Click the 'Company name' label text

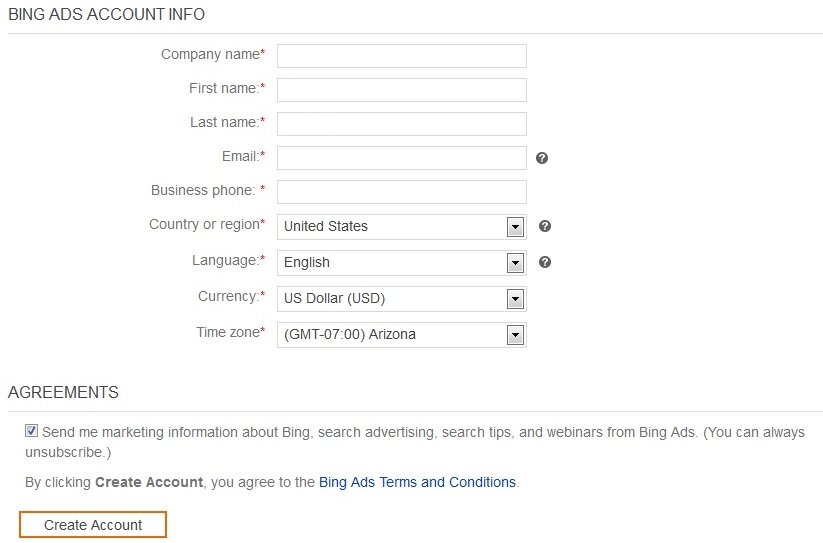click(x=210, y=55)
